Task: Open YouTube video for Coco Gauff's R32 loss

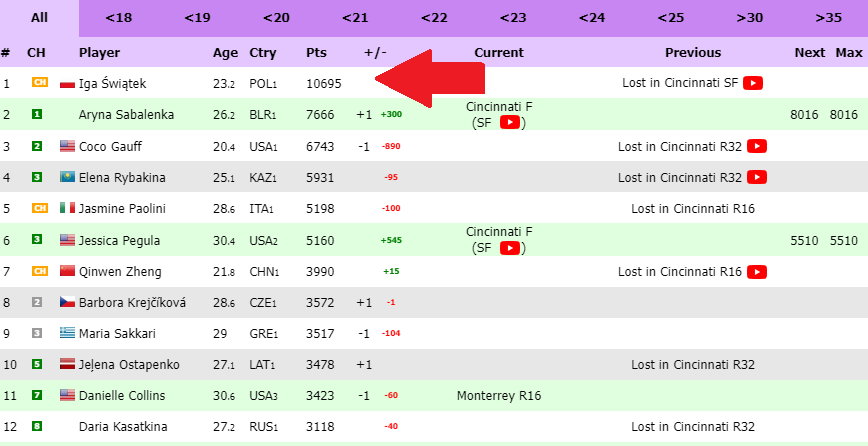Action: tap(757, 146)
